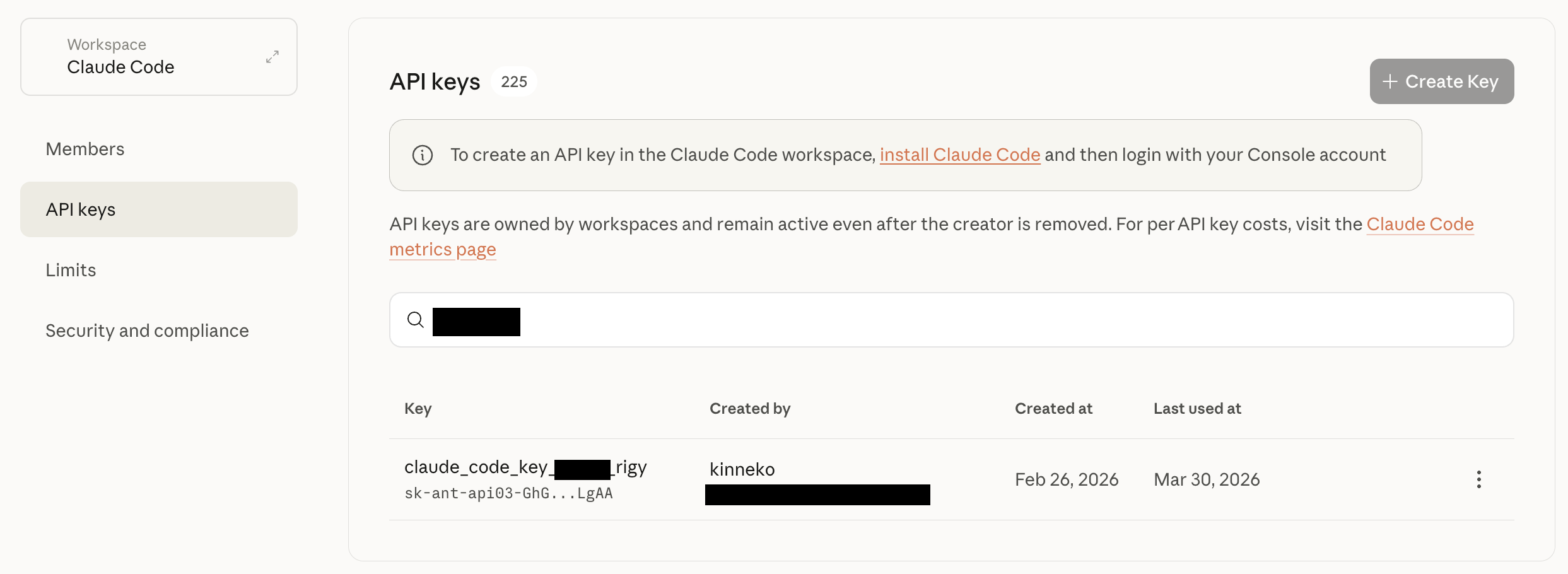Click the Feb 26, 2026 created date

(x=1067, y=479)
